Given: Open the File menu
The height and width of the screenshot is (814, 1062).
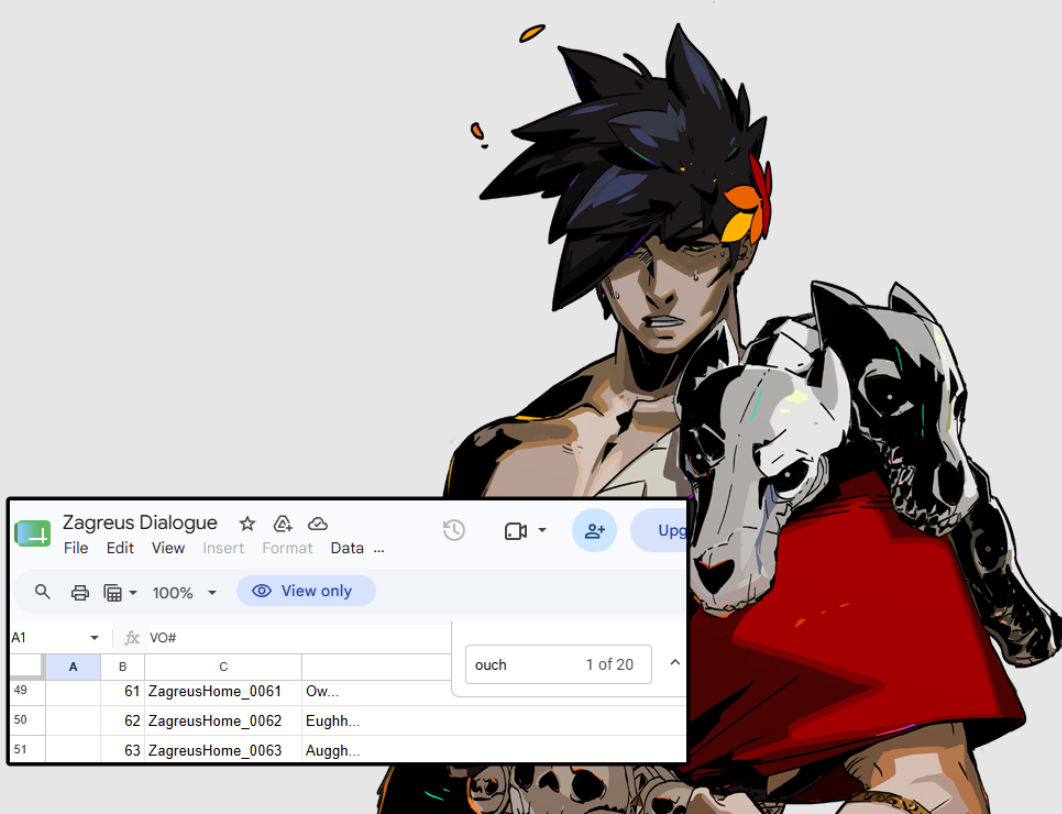Looking at the screenshot, I should [76, 548].
